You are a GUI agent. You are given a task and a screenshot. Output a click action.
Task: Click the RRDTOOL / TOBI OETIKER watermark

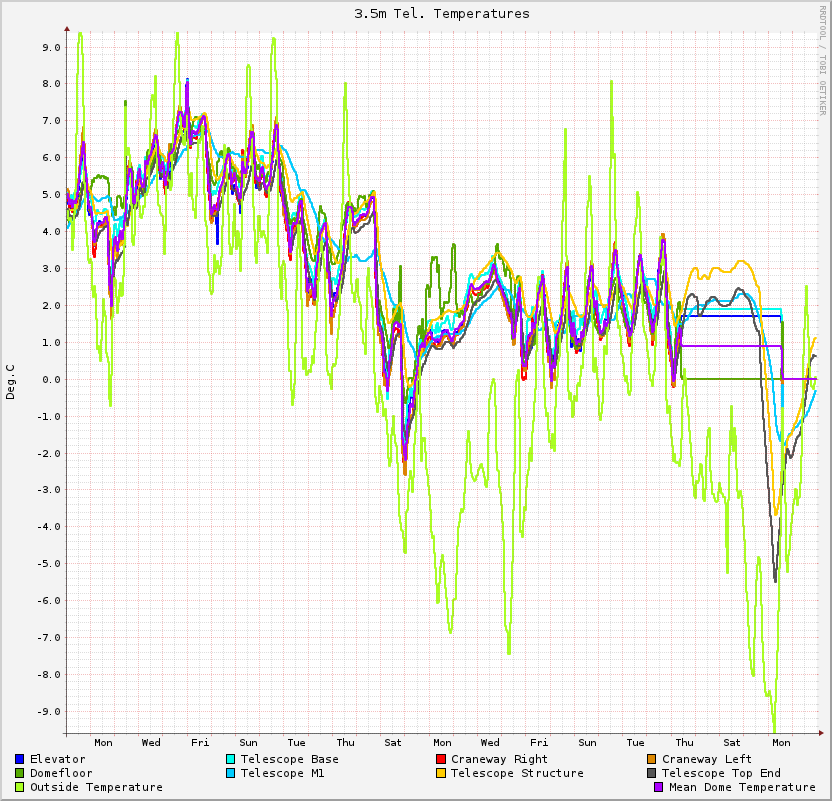click(823, 60)
